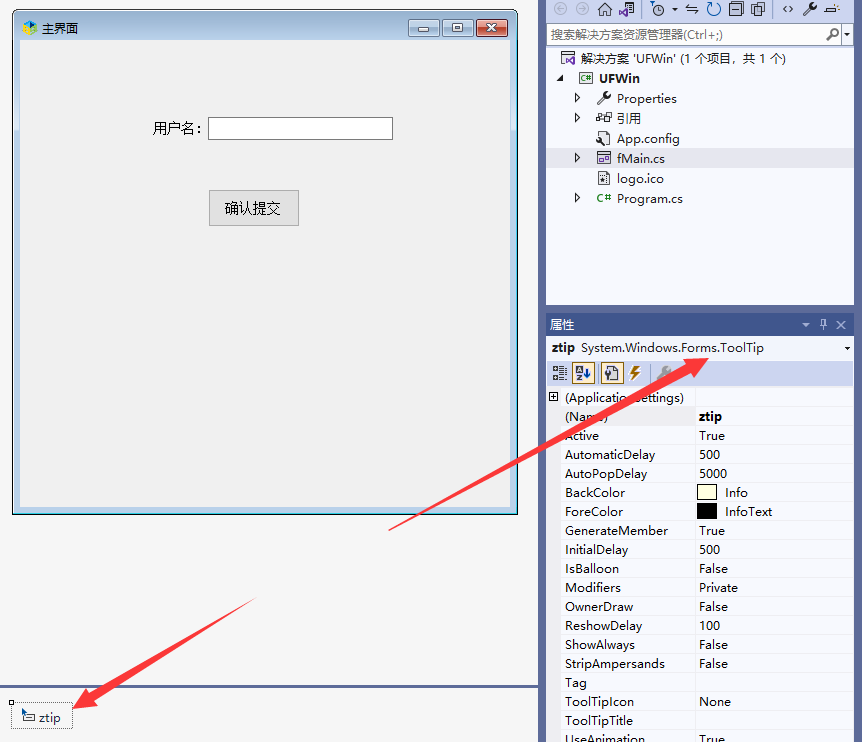The image size is (862, 742).
Task: Select the ztip component in the tray
Action: tap(42, 717)
